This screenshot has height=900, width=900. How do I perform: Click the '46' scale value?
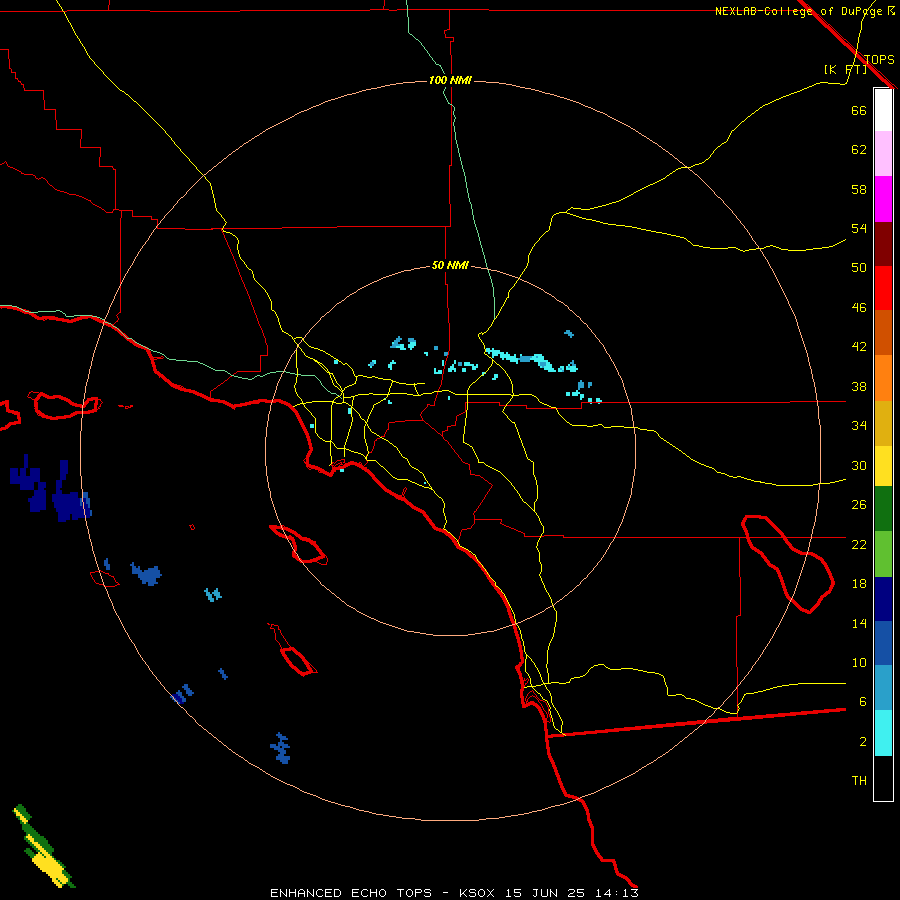859,308
